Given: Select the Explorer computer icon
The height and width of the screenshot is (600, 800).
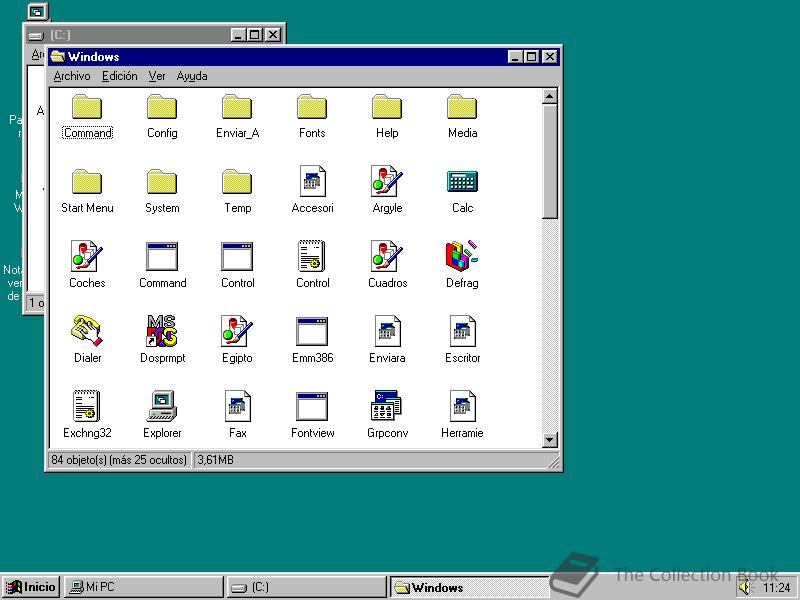Looking at the screenshot, I should (x=162, y=406).
